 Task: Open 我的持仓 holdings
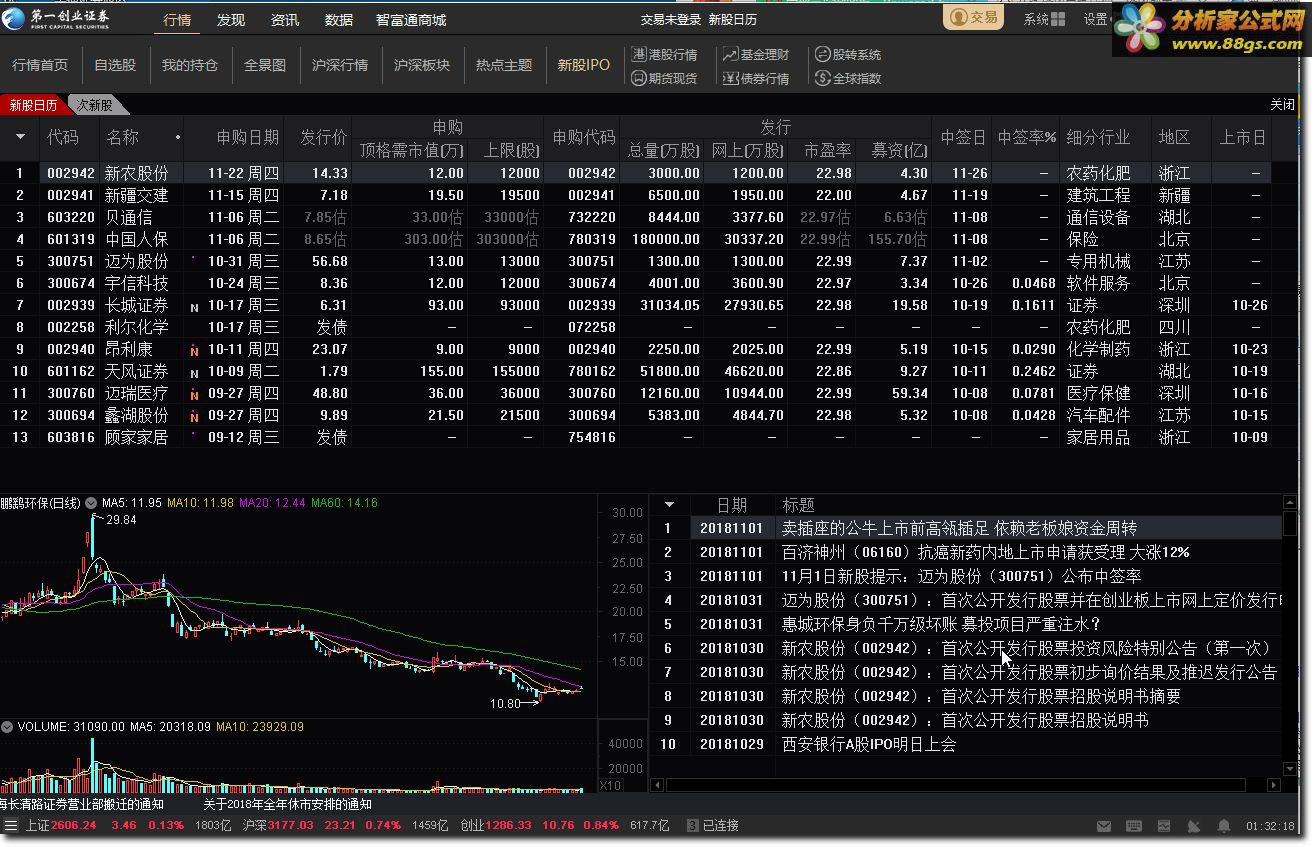click(190, 65)
